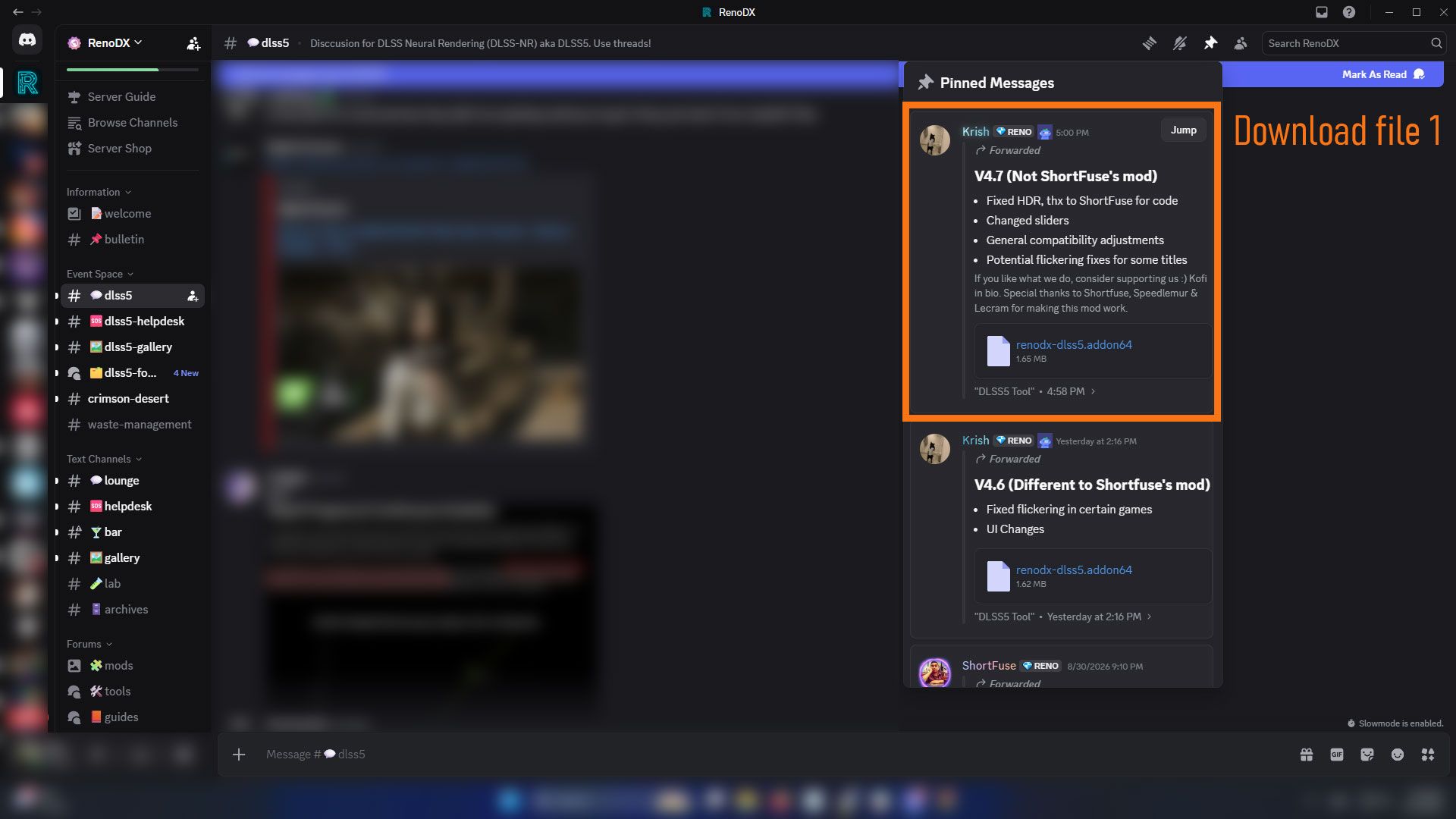This screenshot has height=819, width=1456.
Task: Collapse the Forums category
Action: 89,644
